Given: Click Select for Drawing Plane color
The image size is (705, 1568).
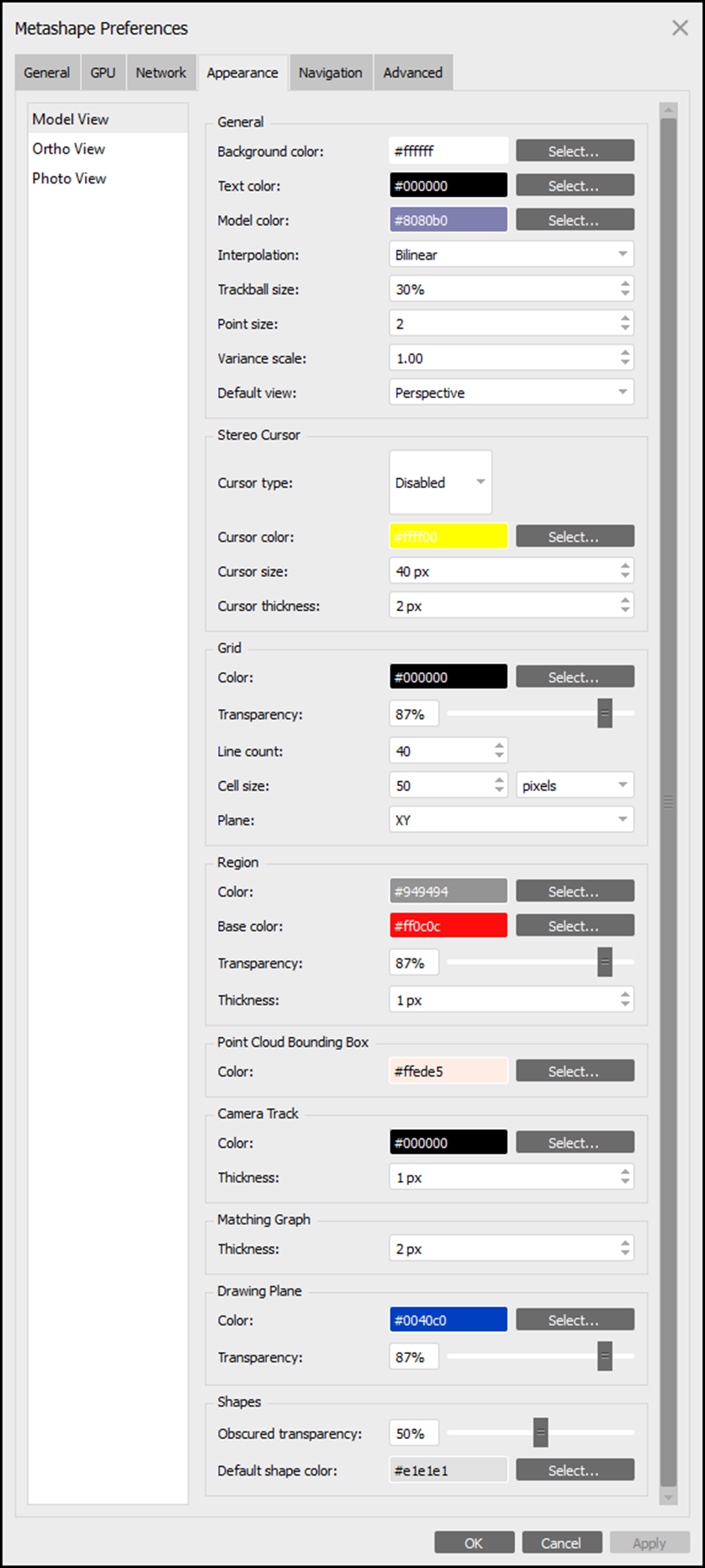Looking at the screenshot, I should click(574, 1320).
